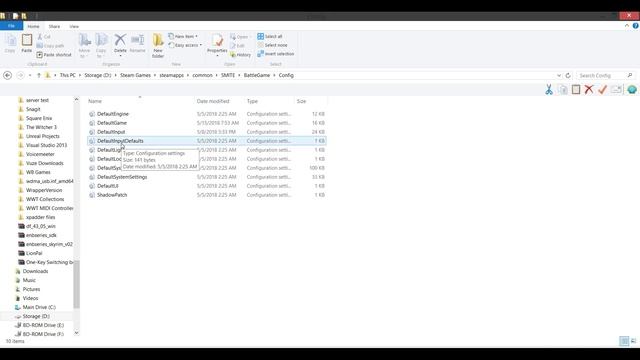Expand the chevron after This PC in the breadcrumb
Screen dimensions: 640x360
pyautogui.click(x=80, y=76)
